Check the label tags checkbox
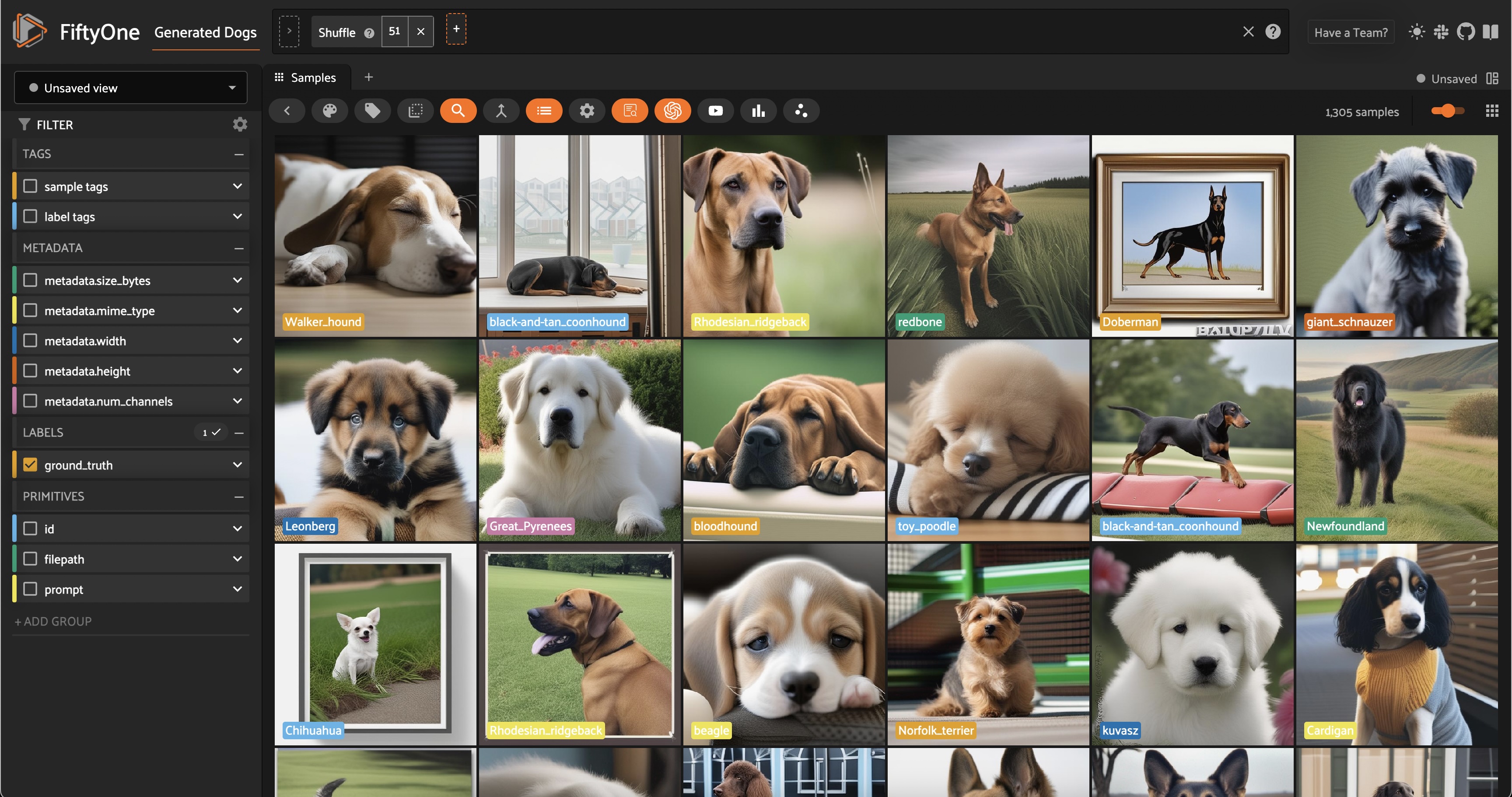 click(x=30, y=216)
